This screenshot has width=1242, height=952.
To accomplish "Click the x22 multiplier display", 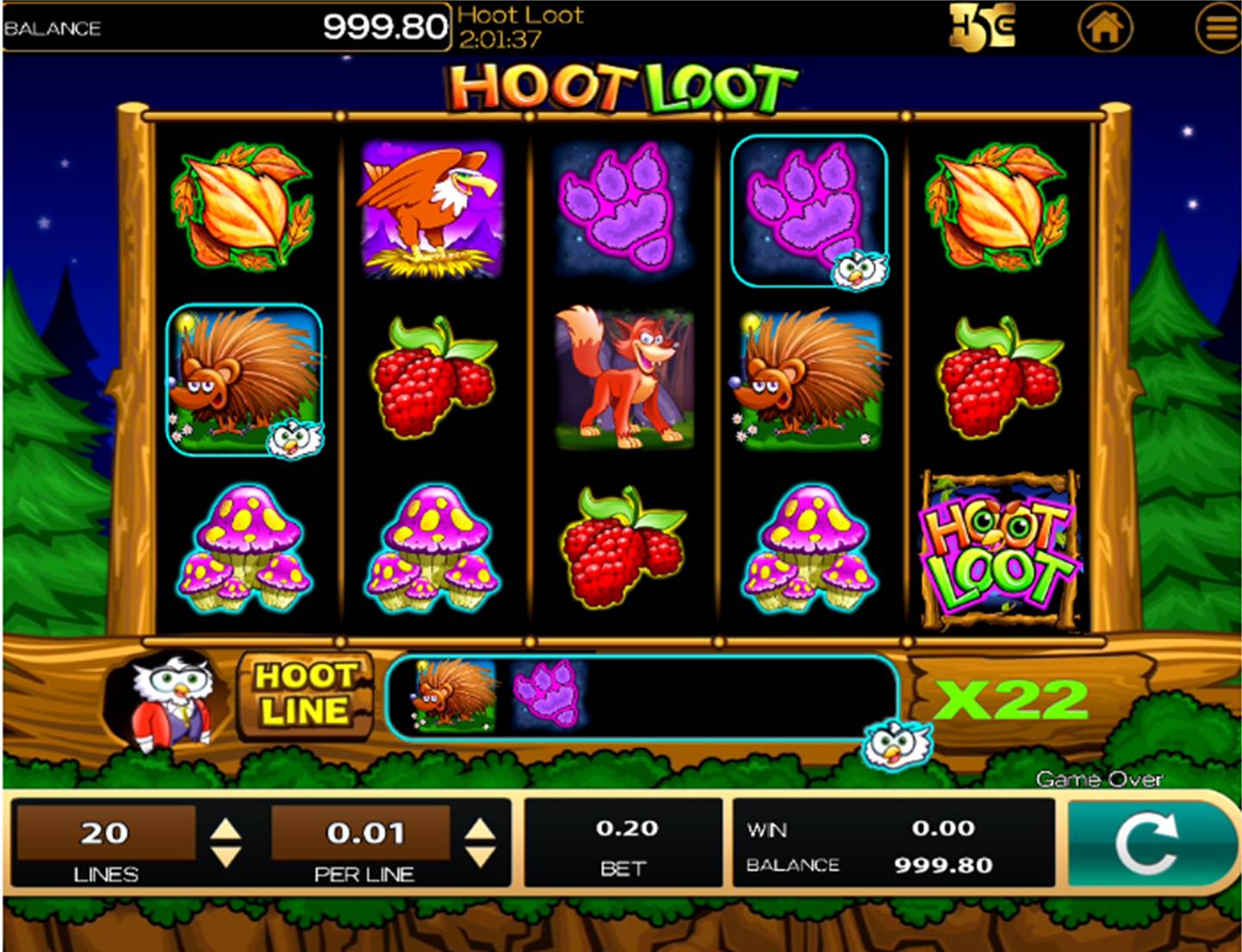I will 1013,699.
